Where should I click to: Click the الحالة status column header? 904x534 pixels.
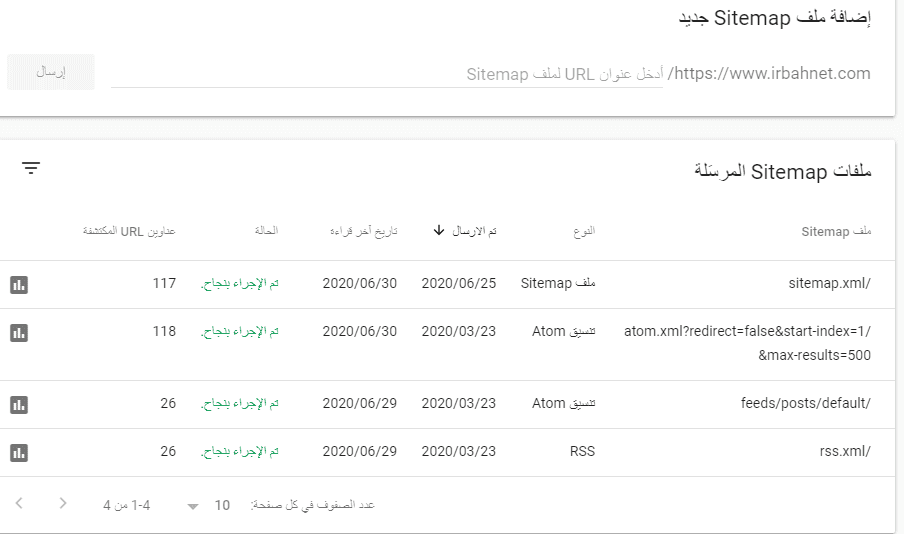pyautogui.click(x=264, y=231)
